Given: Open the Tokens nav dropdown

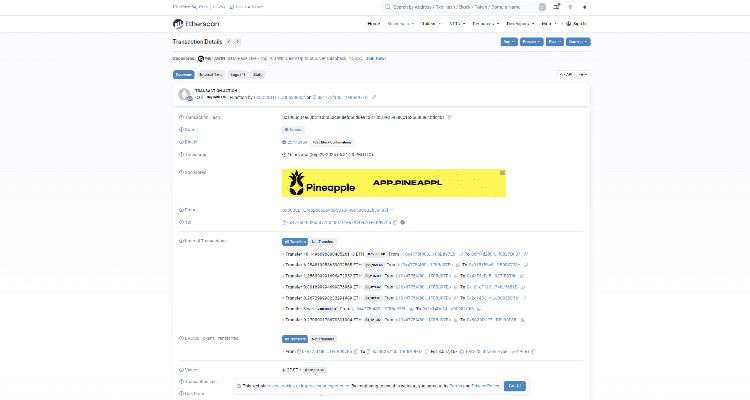Looking at the screenshot, I should coord(432,23).
